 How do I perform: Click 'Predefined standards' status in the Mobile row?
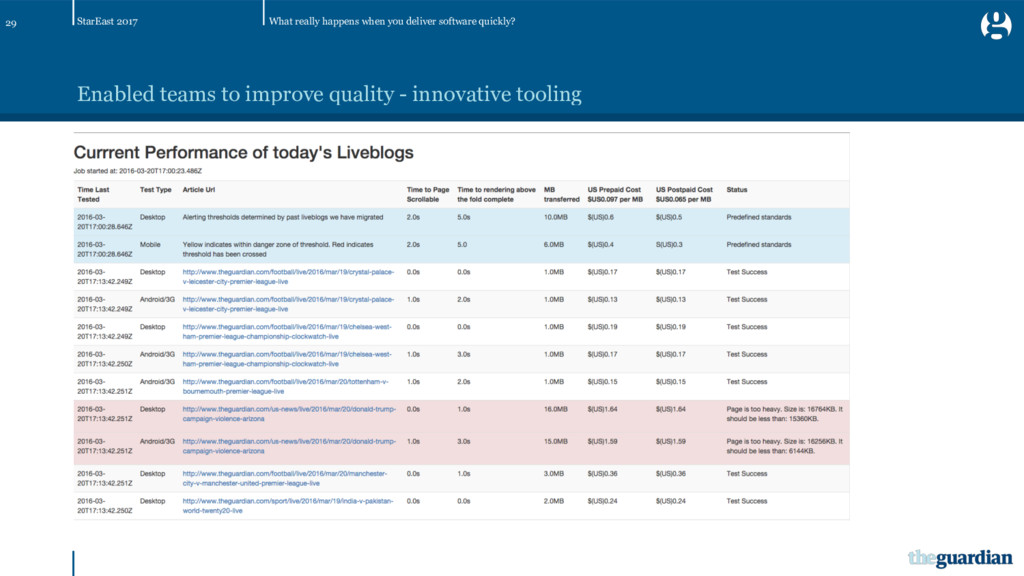point(759,245)
